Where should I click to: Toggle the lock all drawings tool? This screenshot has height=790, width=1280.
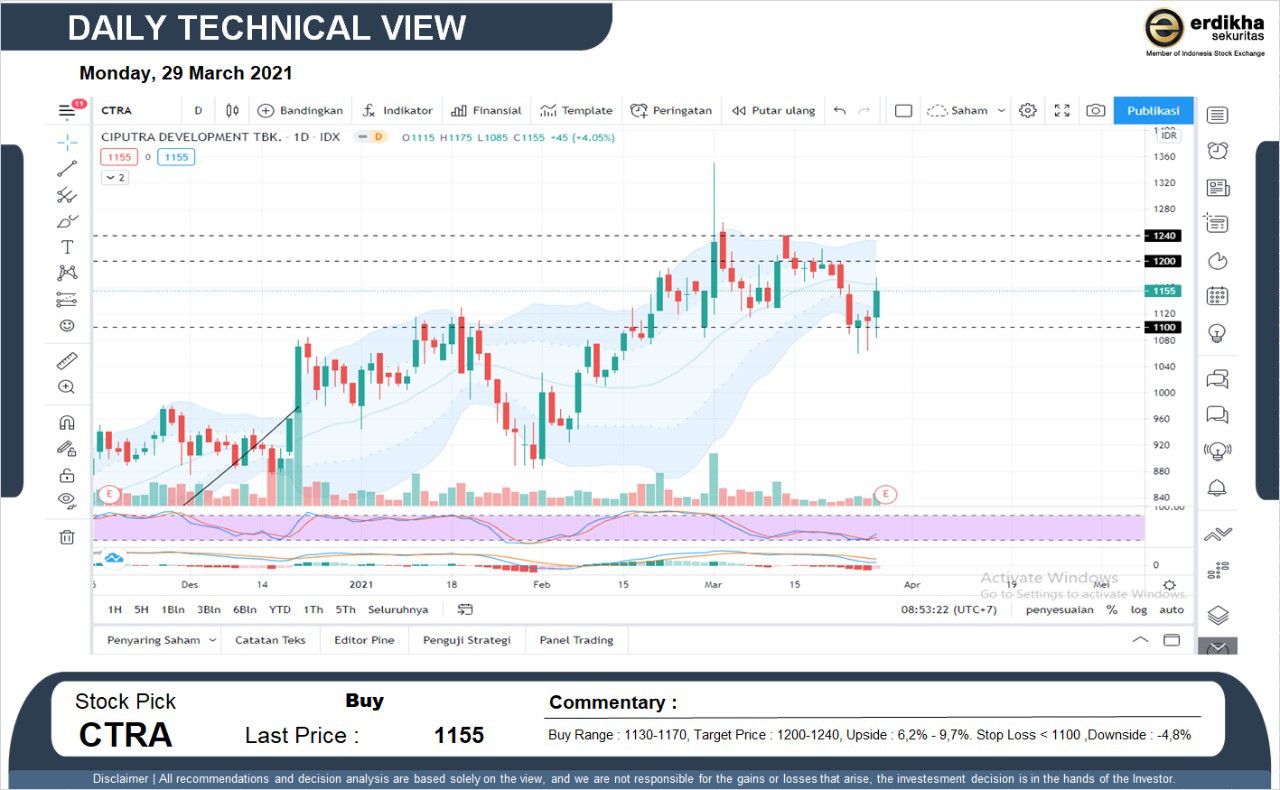67,475
